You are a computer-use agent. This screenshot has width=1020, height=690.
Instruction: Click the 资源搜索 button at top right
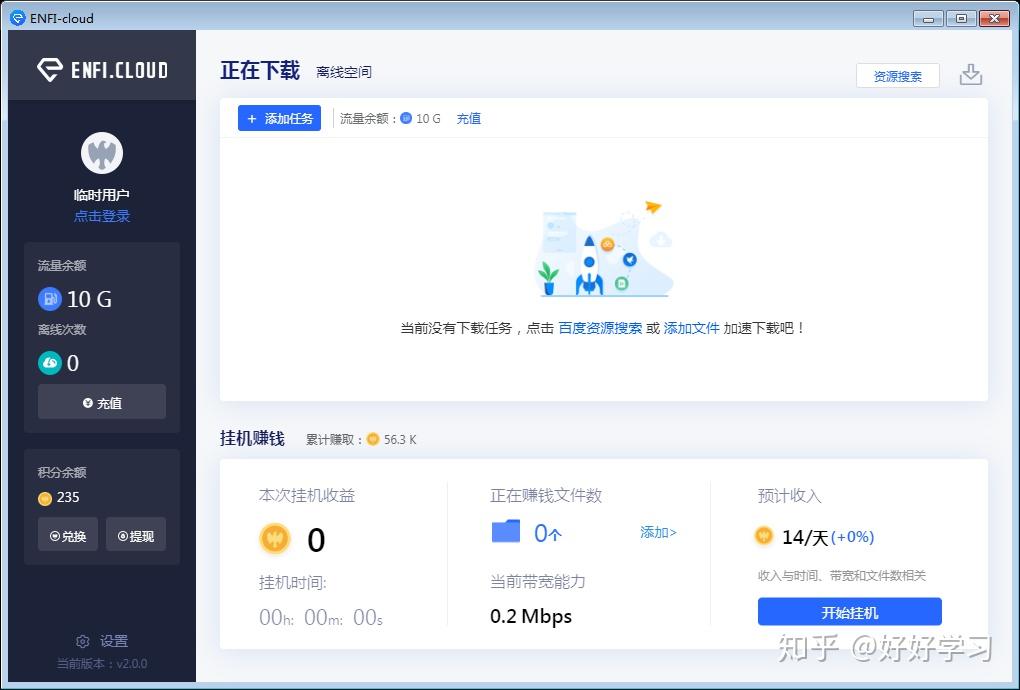pyautogui.click(x=897, y=75)
